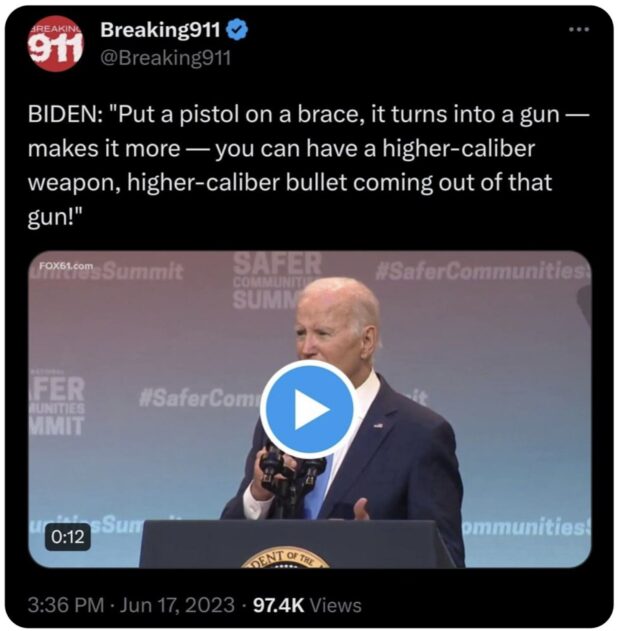Image resolution: width=618 pixels, height=631 pixels.
Task: Click the FOX61.com watermark in video
Action: [66, 266]
